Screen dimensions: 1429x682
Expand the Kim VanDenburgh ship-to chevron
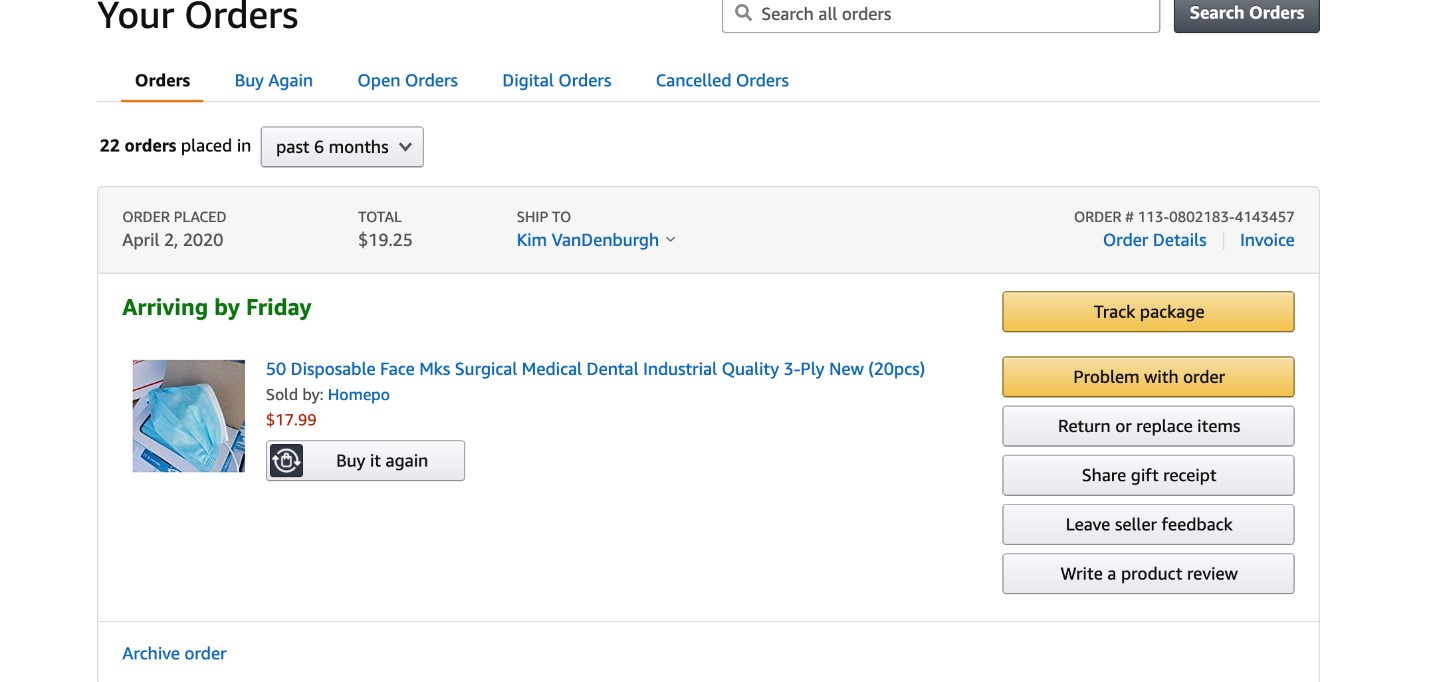[x=671, y=240]
